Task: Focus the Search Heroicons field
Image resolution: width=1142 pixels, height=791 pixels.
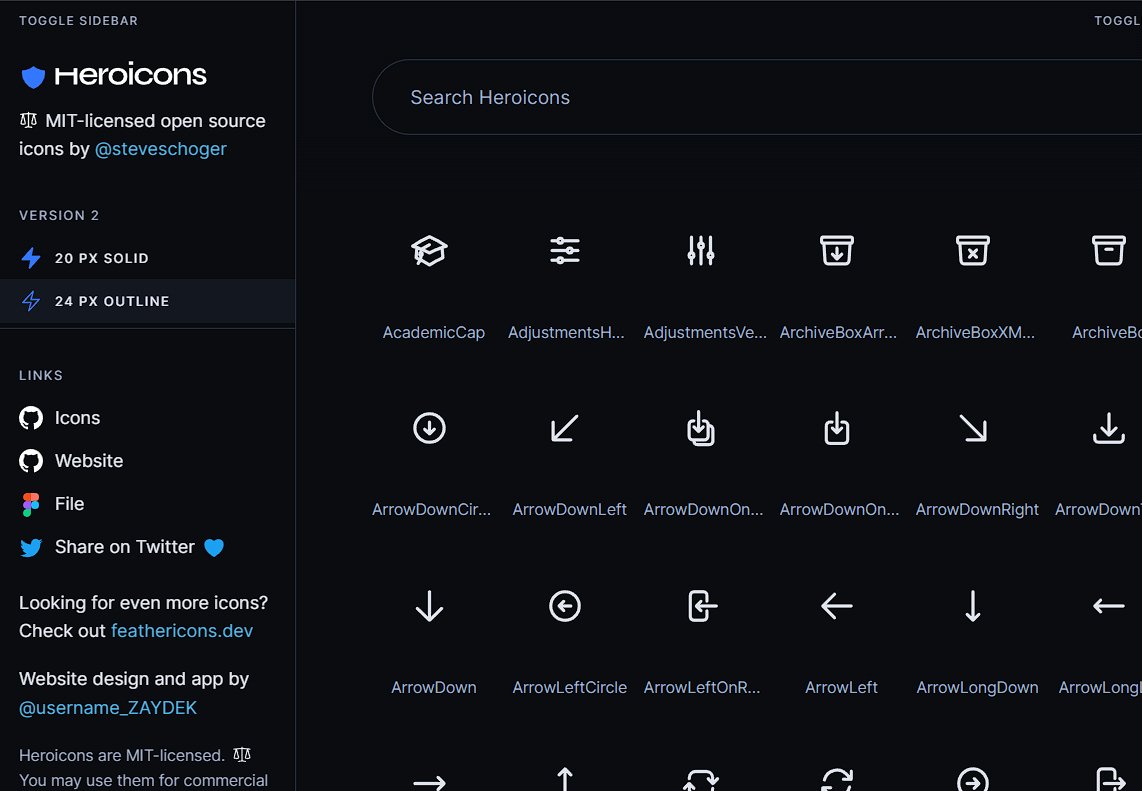Action: tap(757, 97)
